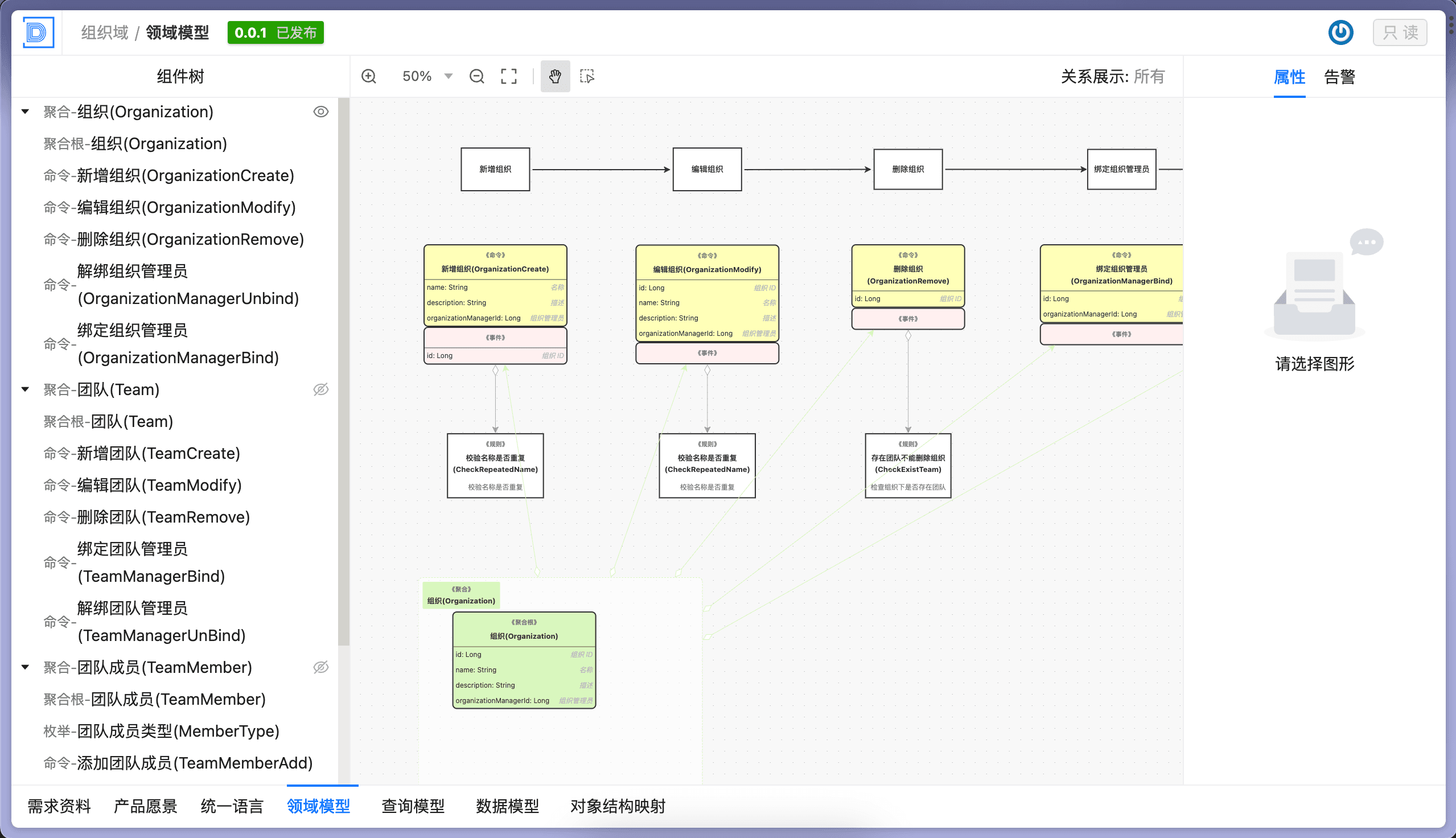Open the 50% zoom level dropdown
This screenshot has width=1456, height=838.
click(448, 76)
